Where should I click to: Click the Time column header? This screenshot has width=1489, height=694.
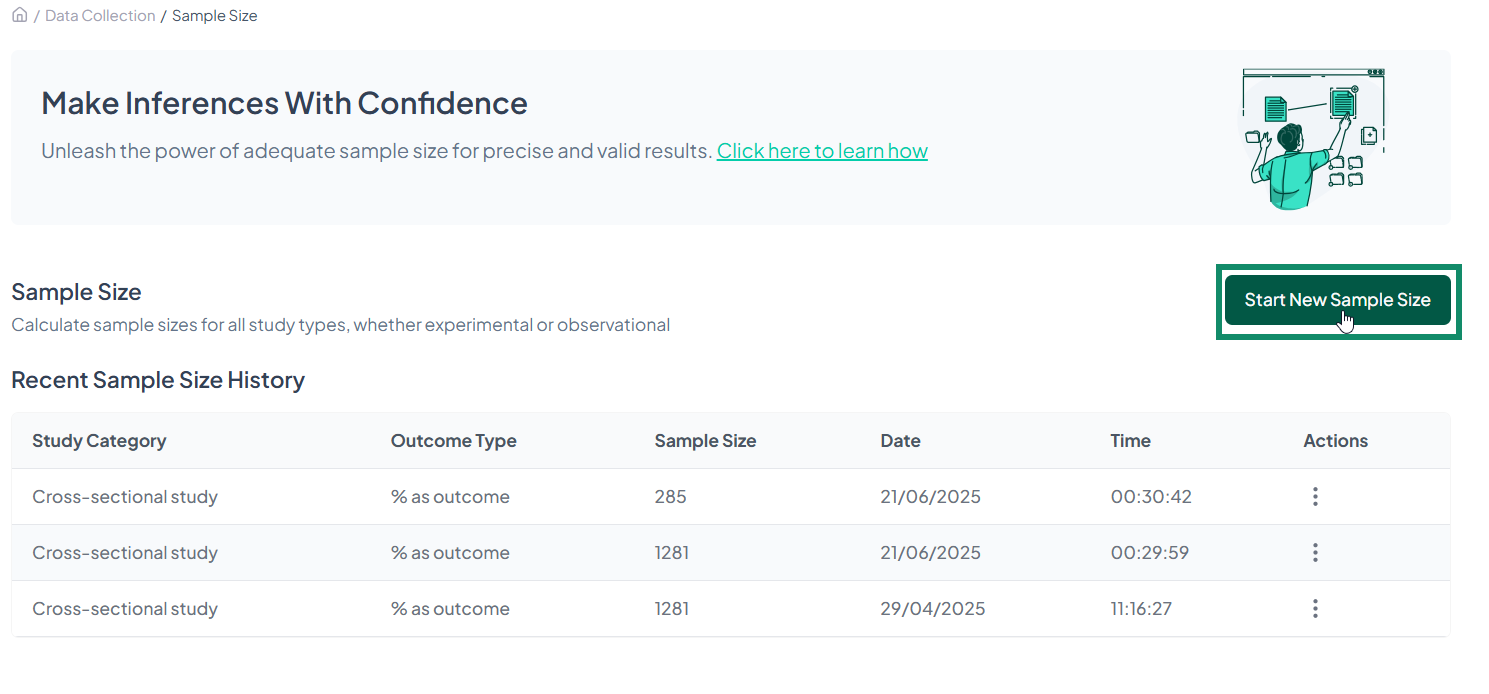(x=1130, y=441)
